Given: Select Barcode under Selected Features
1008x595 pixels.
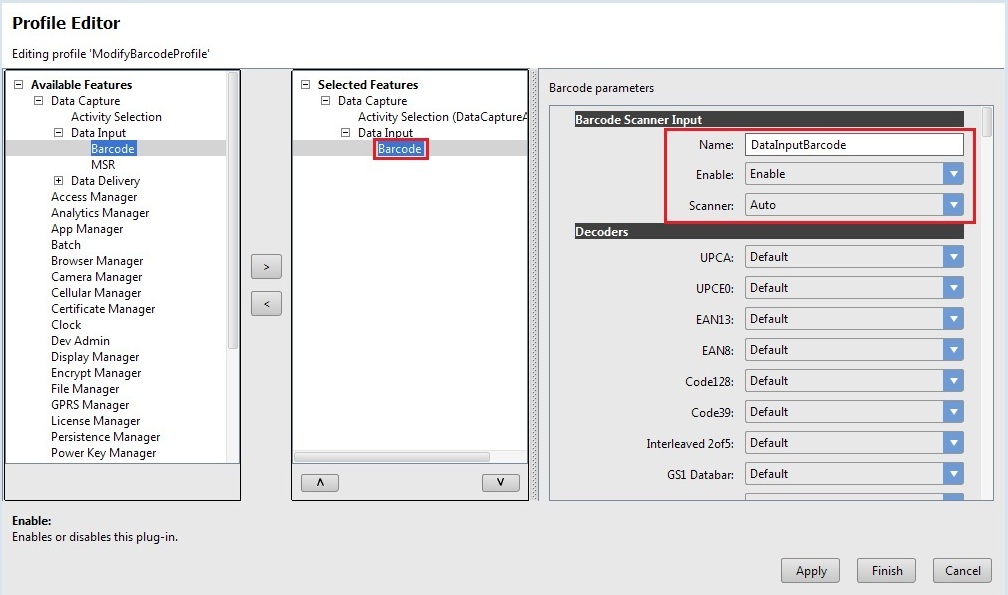Looking at the screenshot, I should pos(400,149).
